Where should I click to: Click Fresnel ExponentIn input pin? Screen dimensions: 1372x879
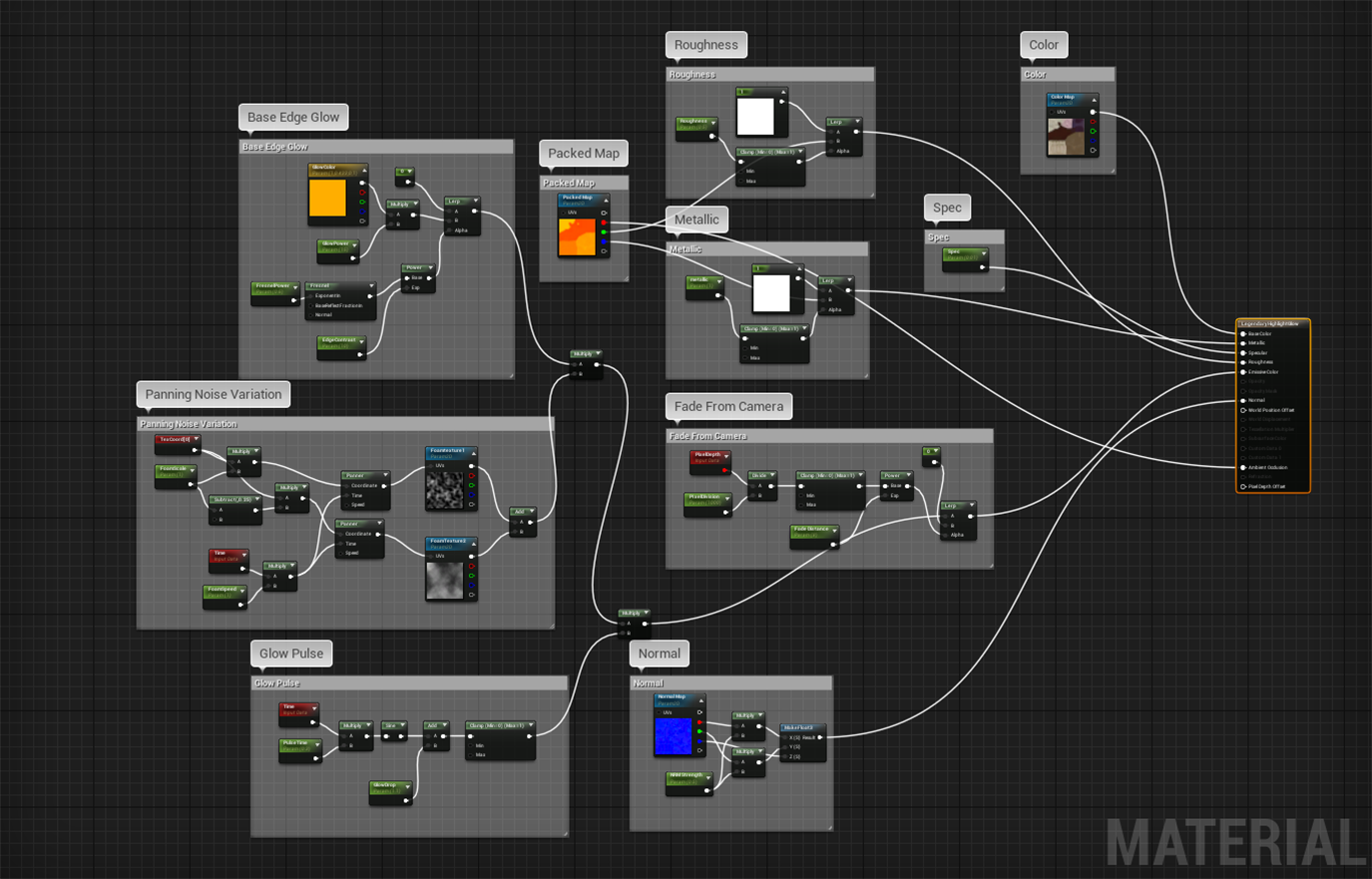click(x=310, y=295)
